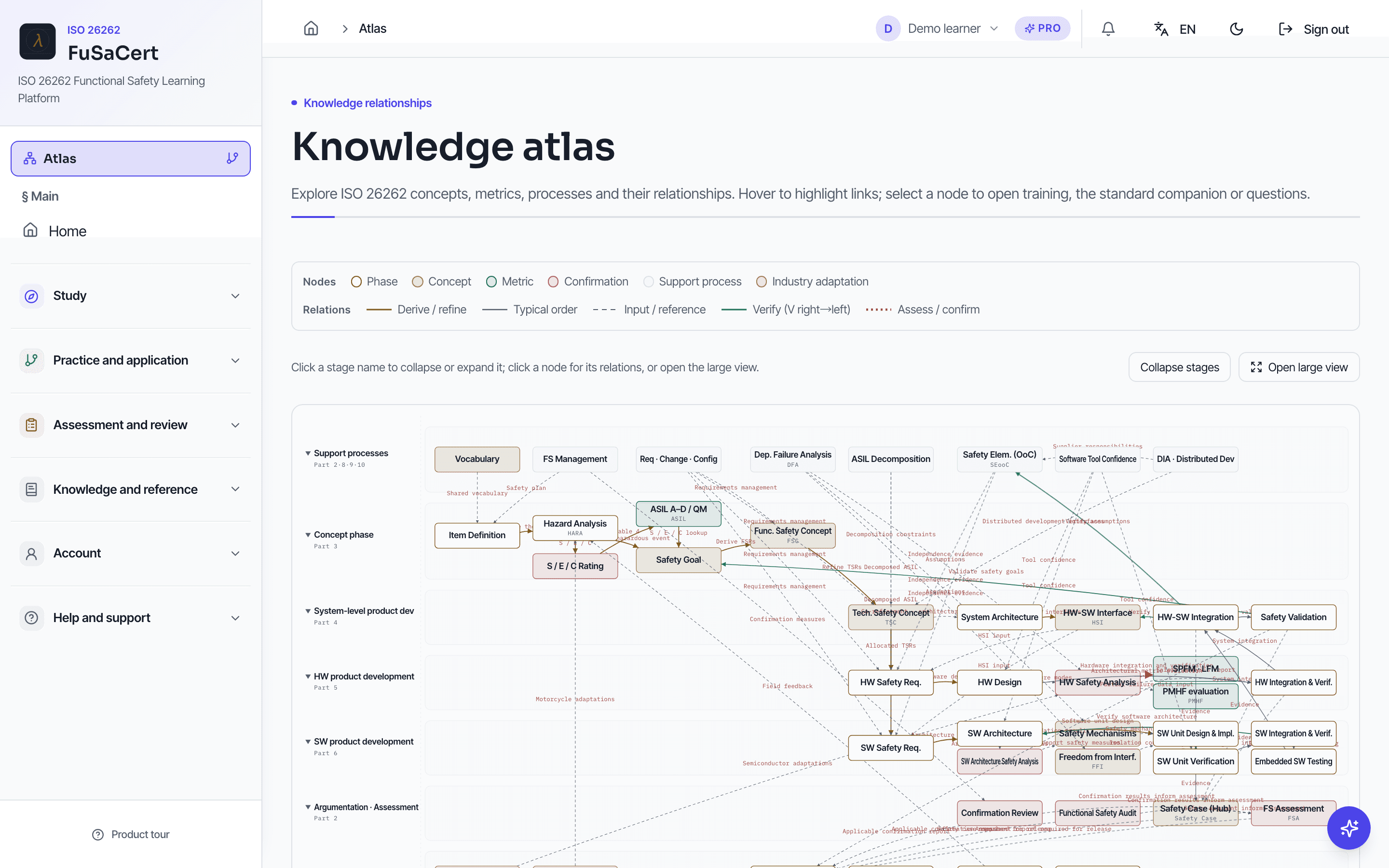The width and height of the screenshot is (1389, 868).
Task: Open the home breadcrumb icon
Action: tap(311, 28)
